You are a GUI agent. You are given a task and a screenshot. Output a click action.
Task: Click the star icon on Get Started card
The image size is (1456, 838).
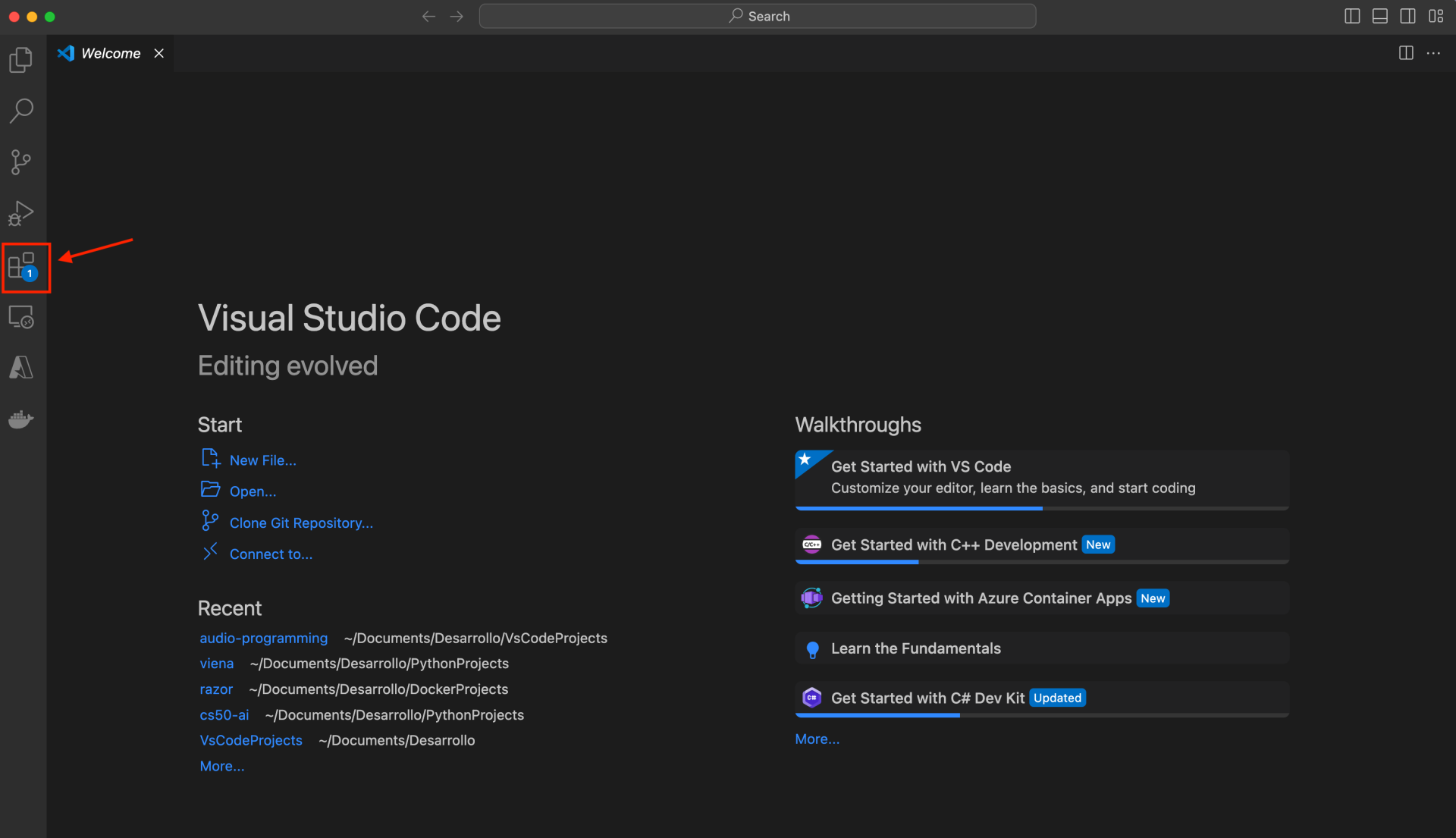(805, 460)
